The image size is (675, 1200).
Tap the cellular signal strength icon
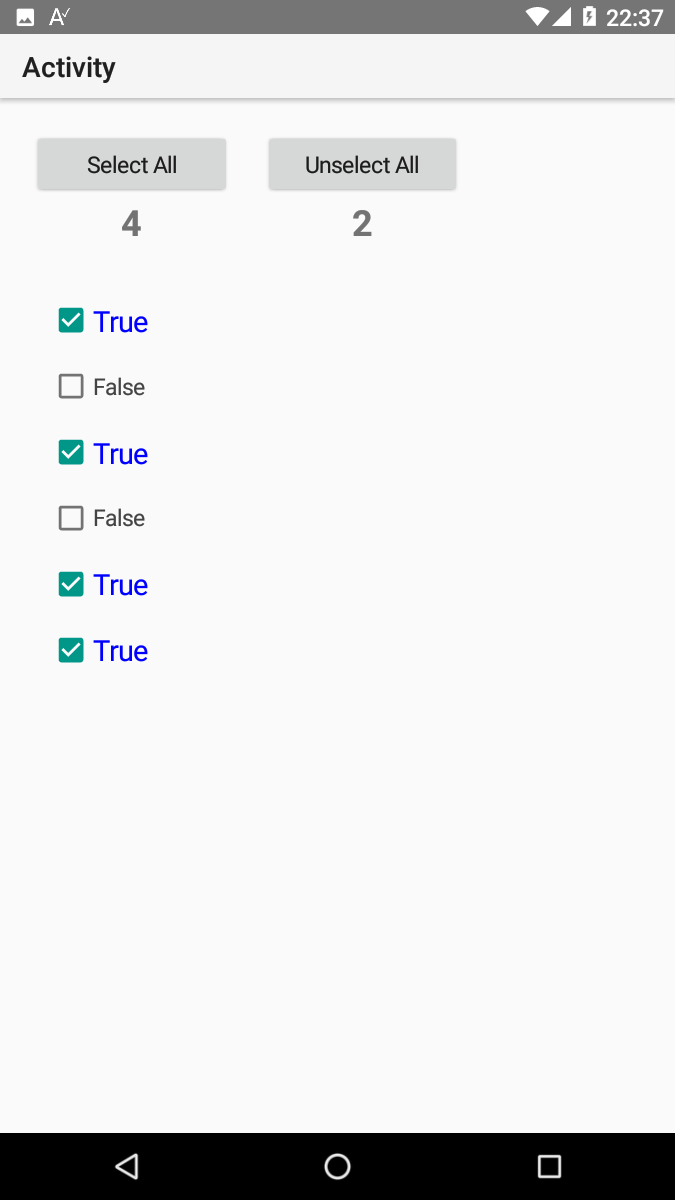(562, 17)
